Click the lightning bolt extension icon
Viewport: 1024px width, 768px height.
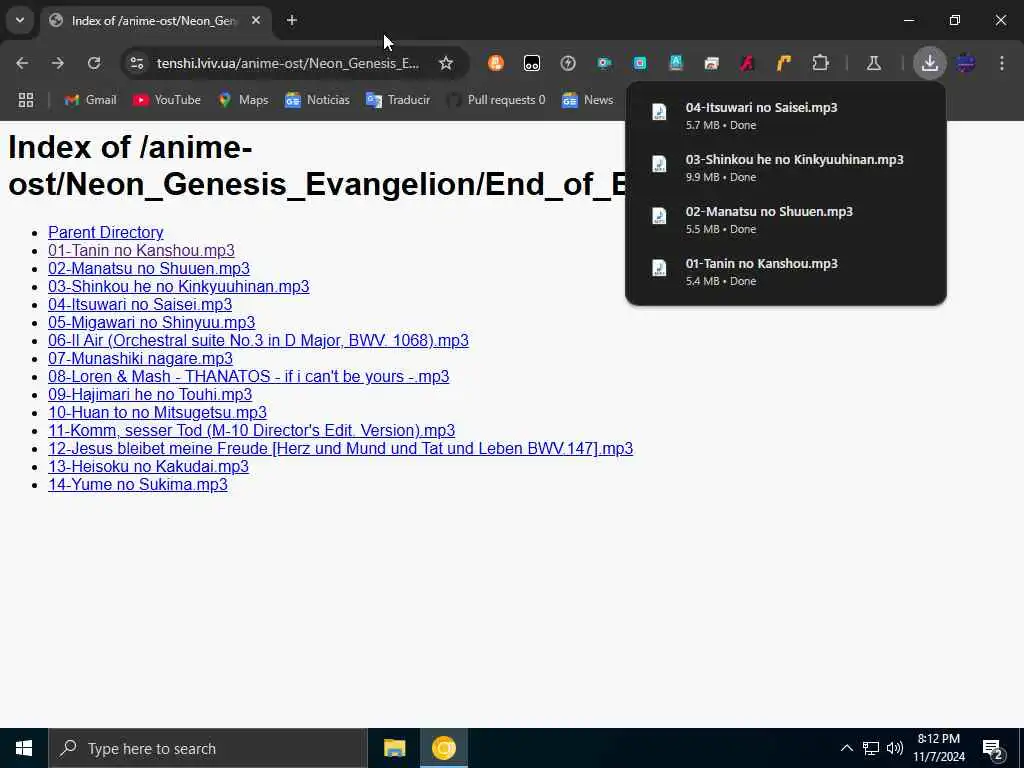click(568, 63)
